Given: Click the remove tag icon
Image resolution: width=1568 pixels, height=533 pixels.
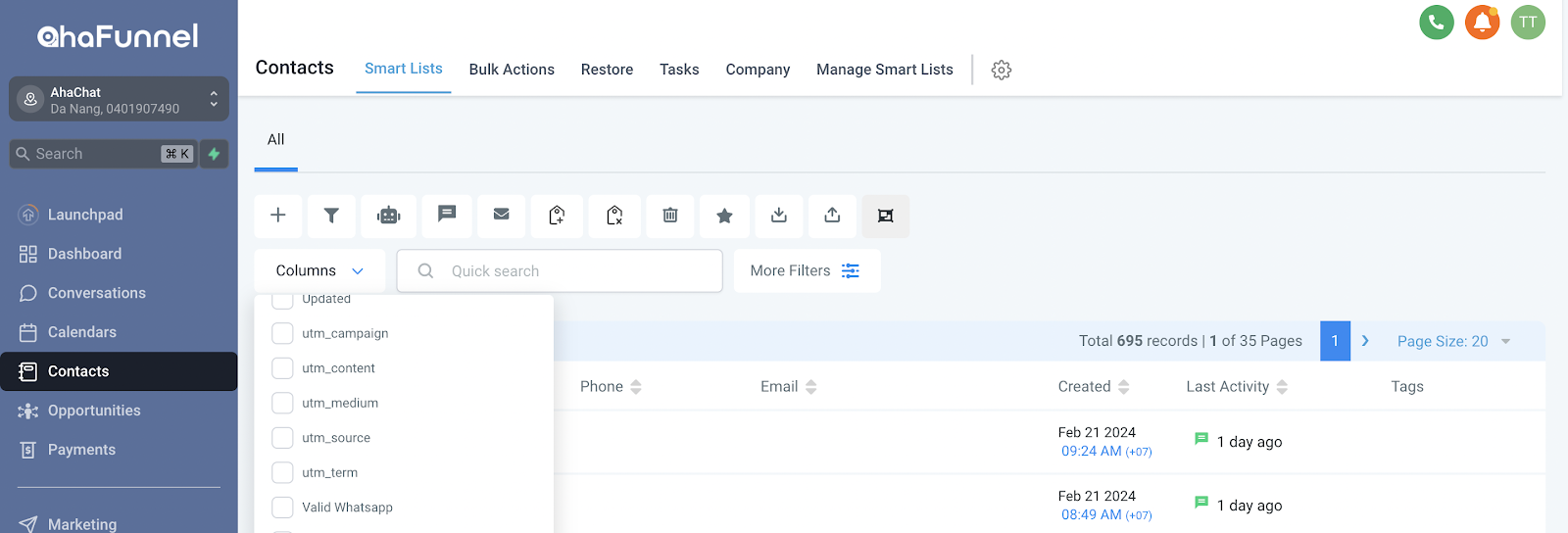Looking at the screenshot, I should coord(614,216).
